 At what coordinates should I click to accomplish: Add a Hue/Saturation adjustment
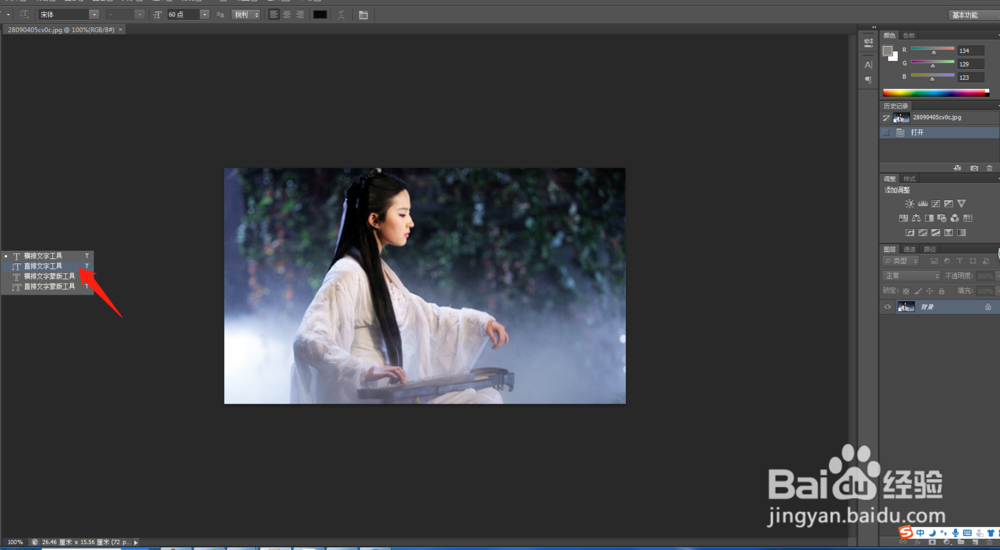903,218
